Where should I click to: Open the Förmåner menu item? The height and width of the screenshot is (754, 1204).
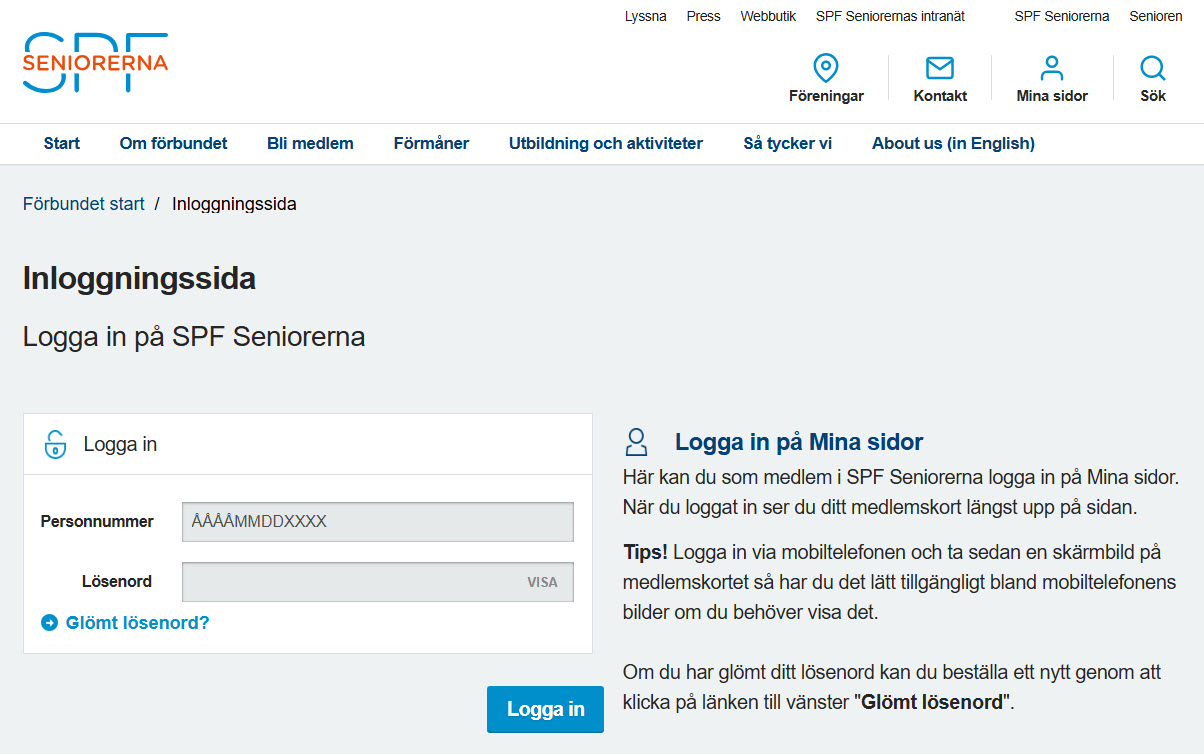(x=431, y=143)
